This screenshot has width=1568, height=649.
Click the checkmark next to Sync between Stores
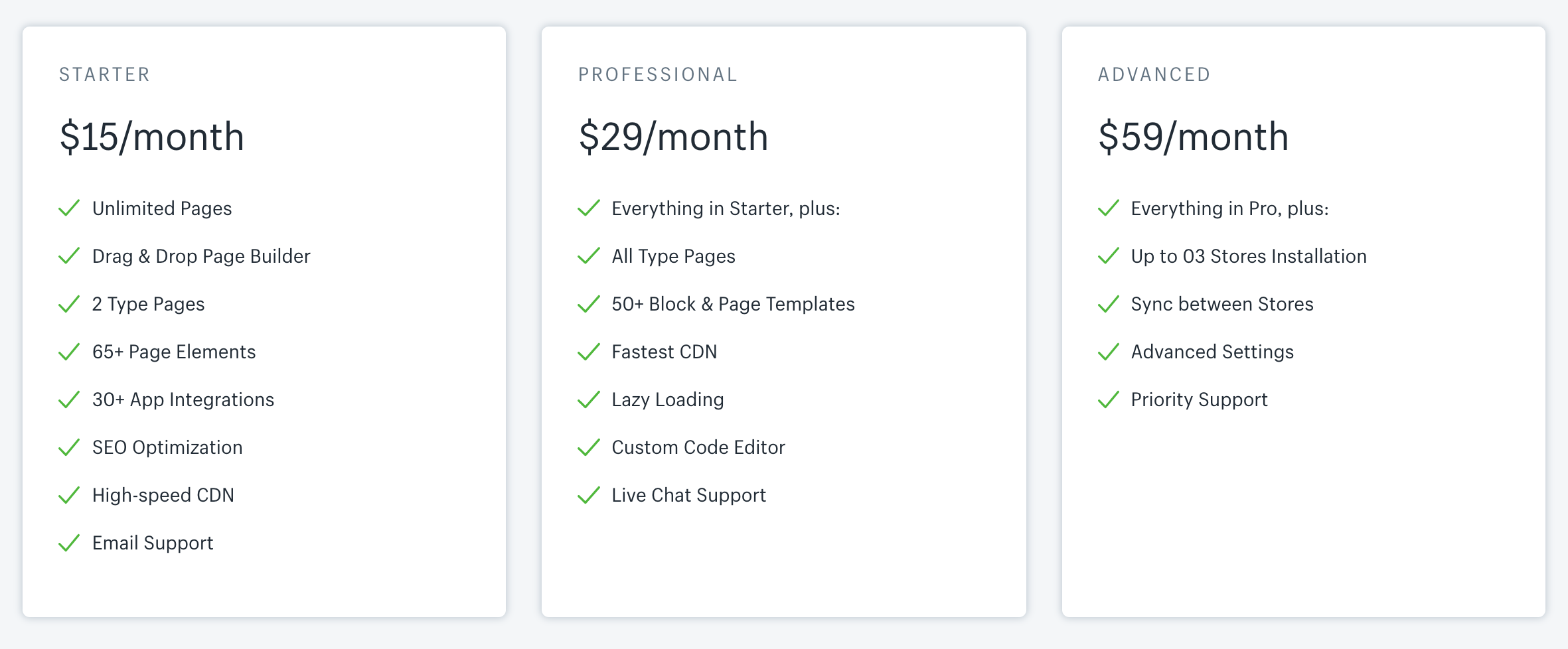(1109, 304)
